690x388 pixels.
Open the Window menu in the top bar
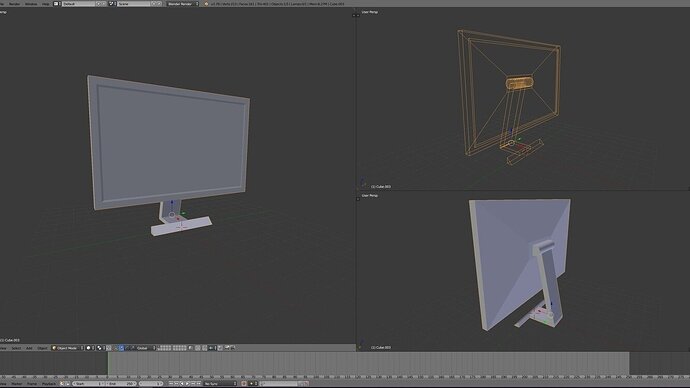click(31, 4)
